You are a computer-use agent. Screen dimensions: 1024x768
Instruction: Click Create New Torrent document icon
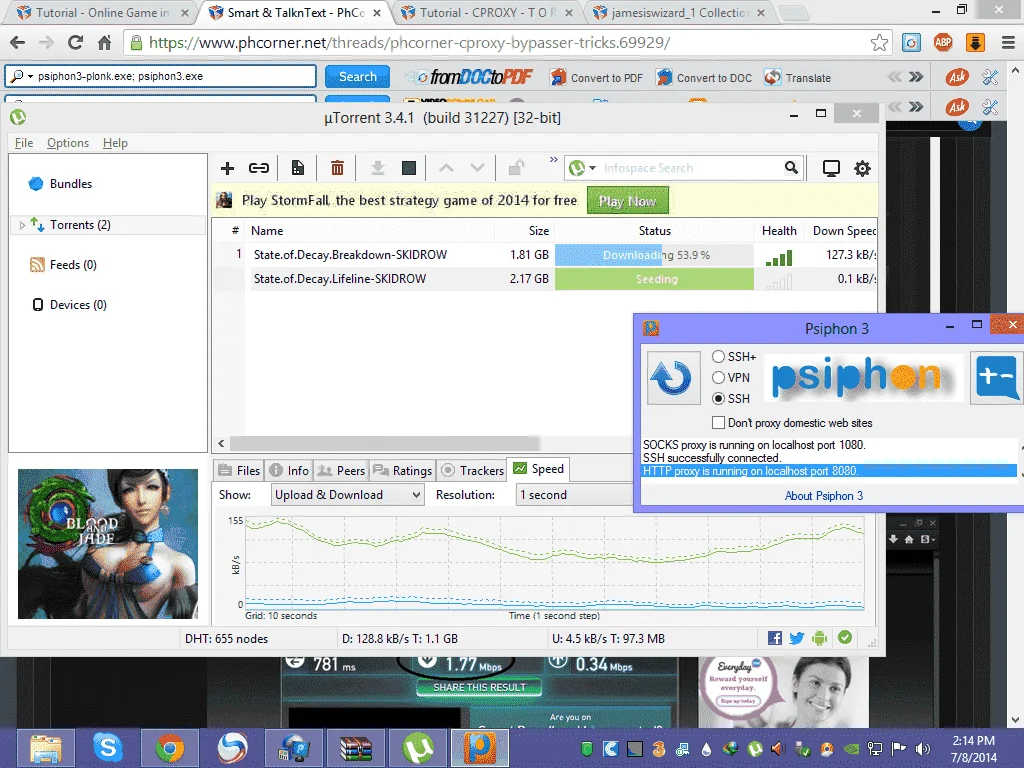pyautogui.click(x=298, y=168)
